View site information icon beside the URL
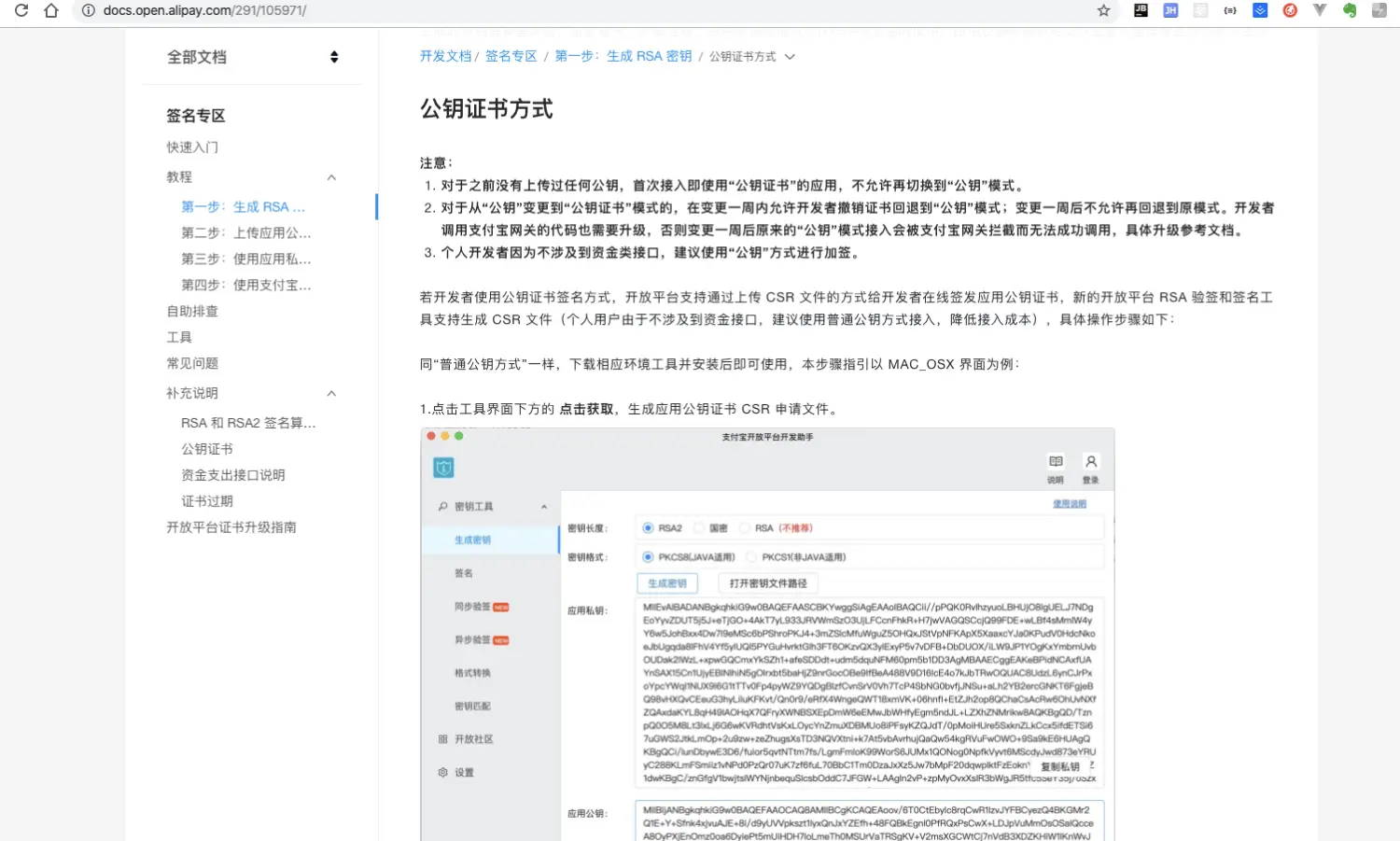Viewport: 1400px width, 841px height. tap(89, 10)
